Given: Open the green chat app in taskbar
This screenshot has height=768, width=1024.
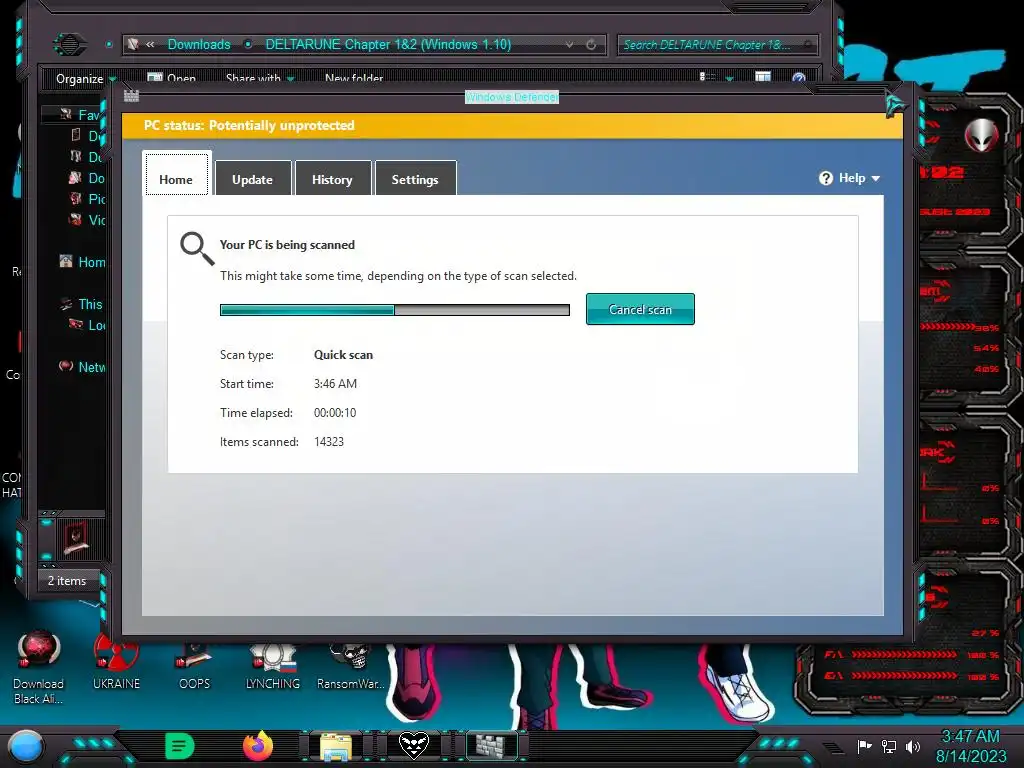Looking at the screenshot, I should (x=180, y=746).
